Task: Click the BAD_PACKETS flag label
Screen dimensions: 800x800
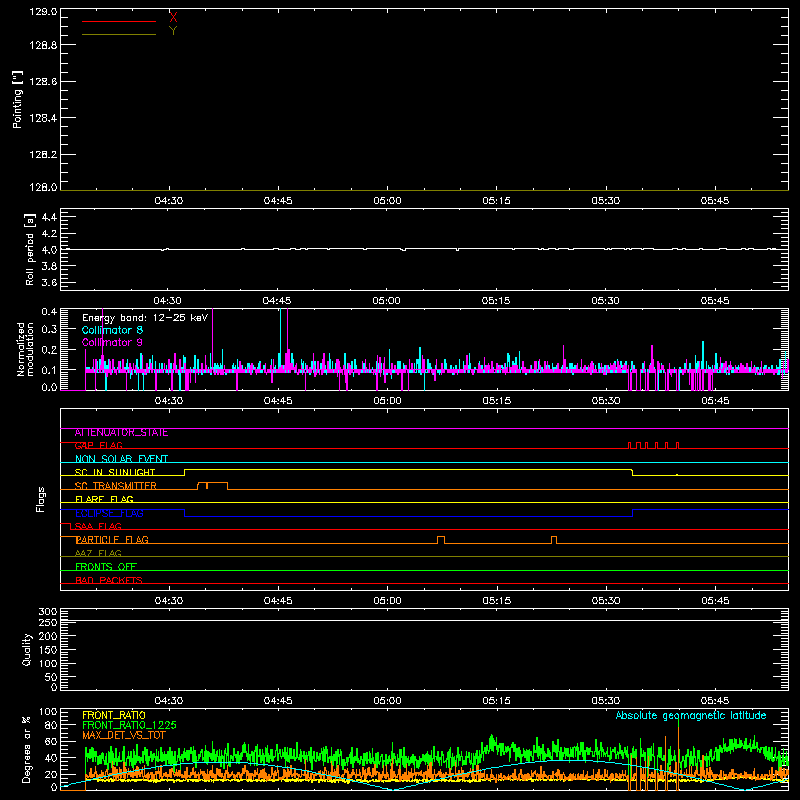Action: tap(109, 580)
